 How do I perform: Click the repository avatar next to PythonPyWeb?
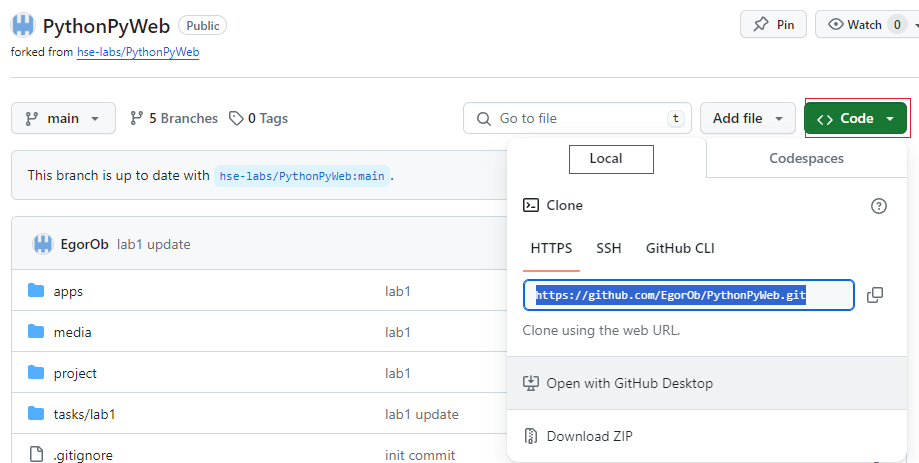(x=23, y=25)
